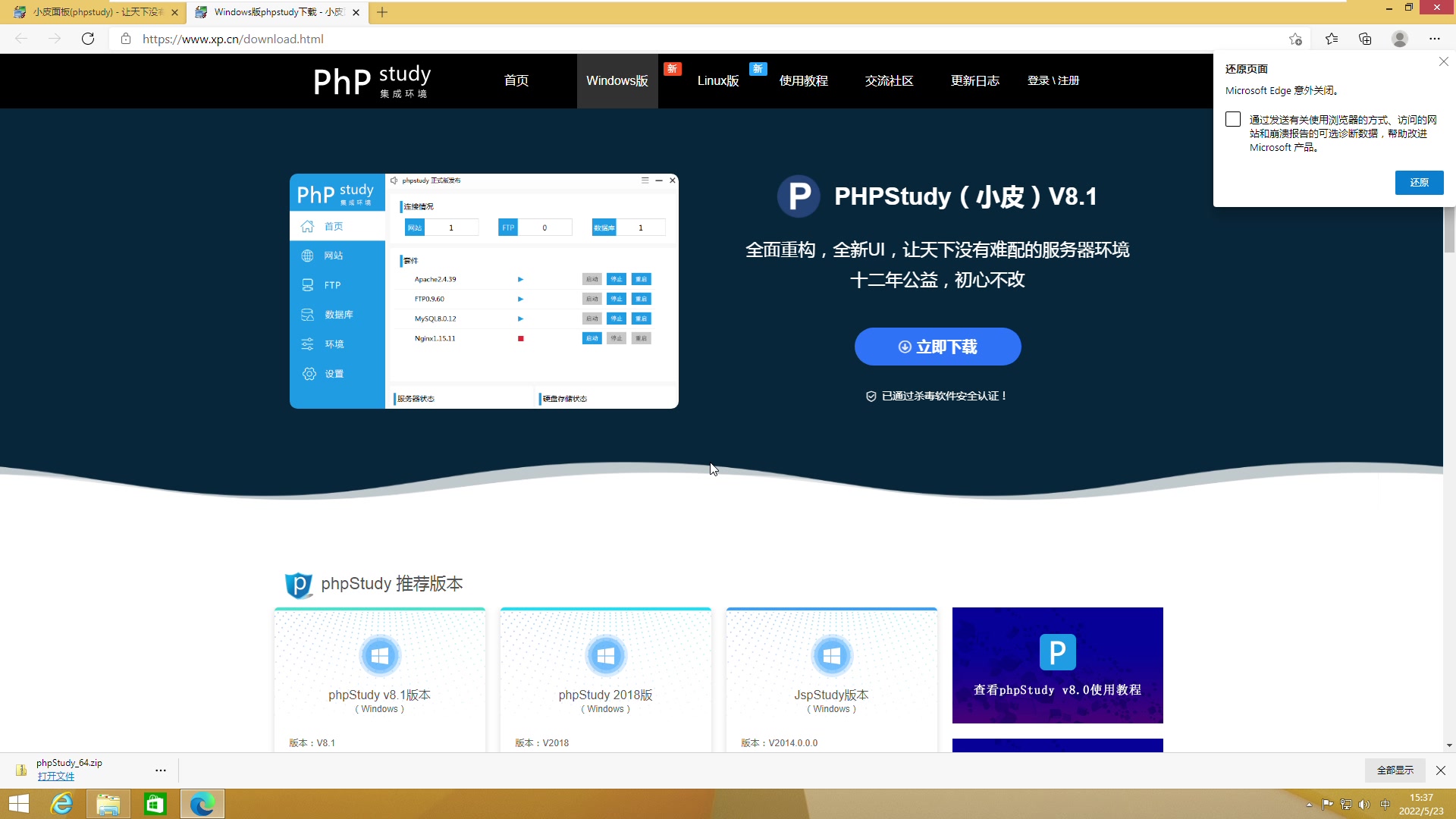
Task: Select the Windows版 tab
Action: tap(617, 80)
